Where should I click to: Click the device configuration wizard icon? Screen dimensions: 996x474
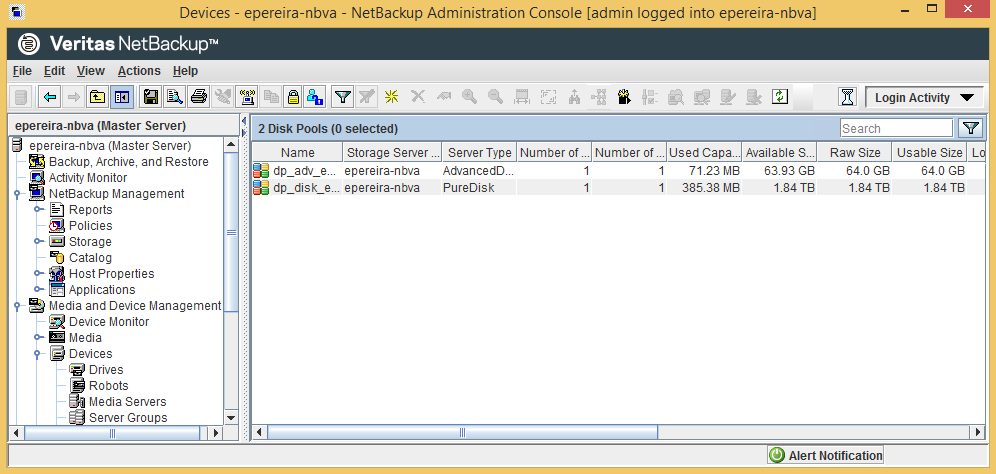coord(625,97)
